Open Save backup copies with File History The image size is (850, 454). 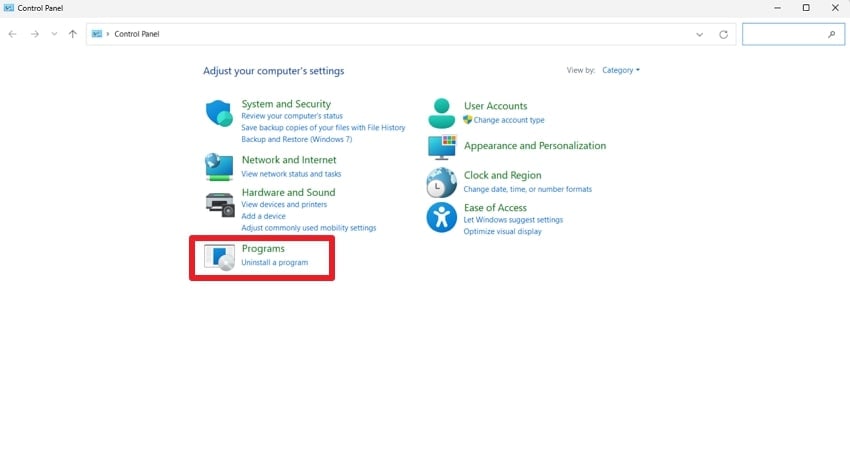(x=323, y=127)
